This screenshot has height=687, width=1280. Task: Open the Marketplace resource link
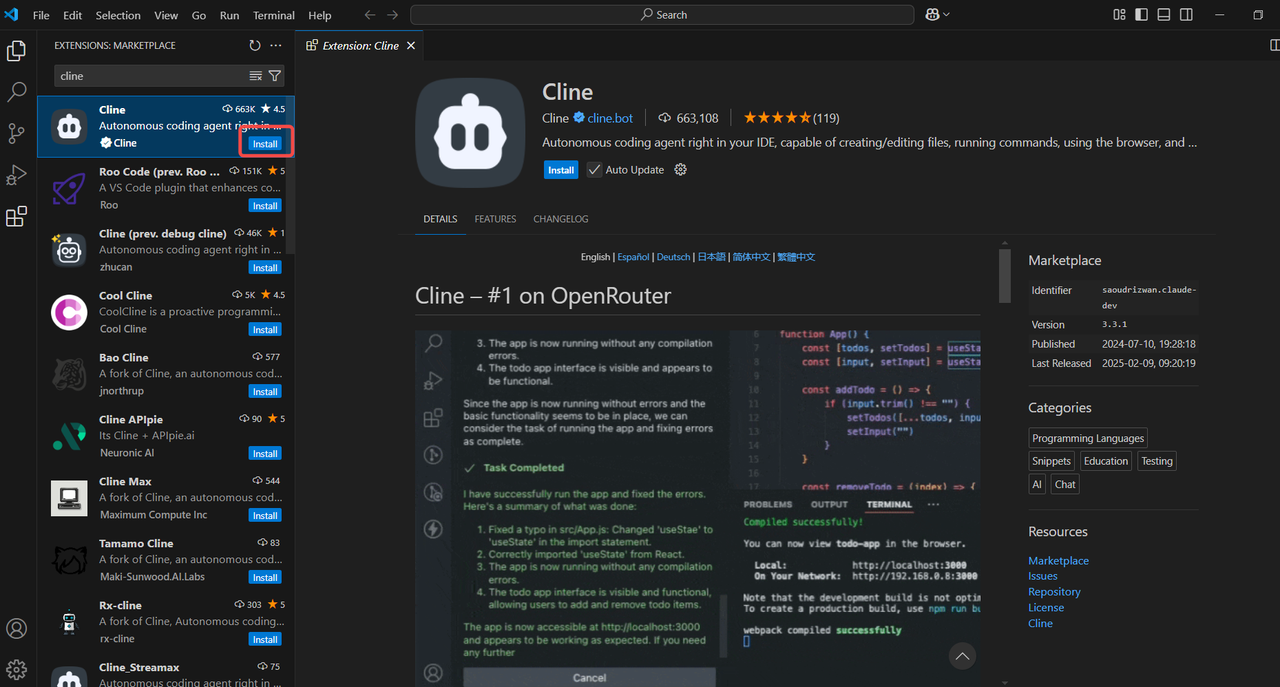click(1058, 561)
